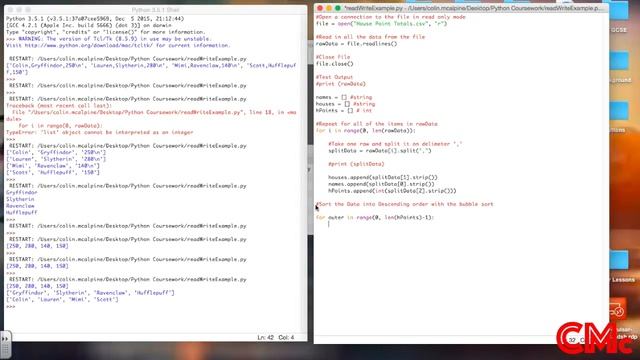Click the '#Open a connection to the file' comment
Screen dimensions: 640x360
click(391, 17)
